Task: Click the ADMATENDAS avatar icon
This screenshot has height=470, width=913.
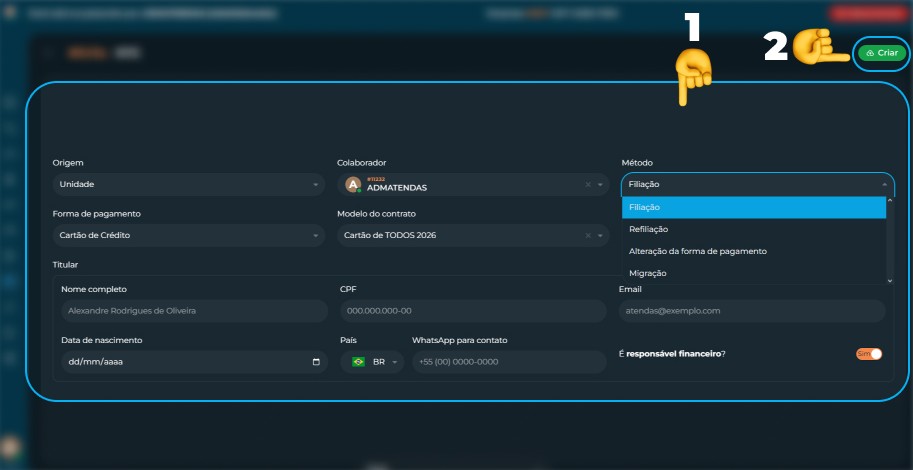Action: 353,184
